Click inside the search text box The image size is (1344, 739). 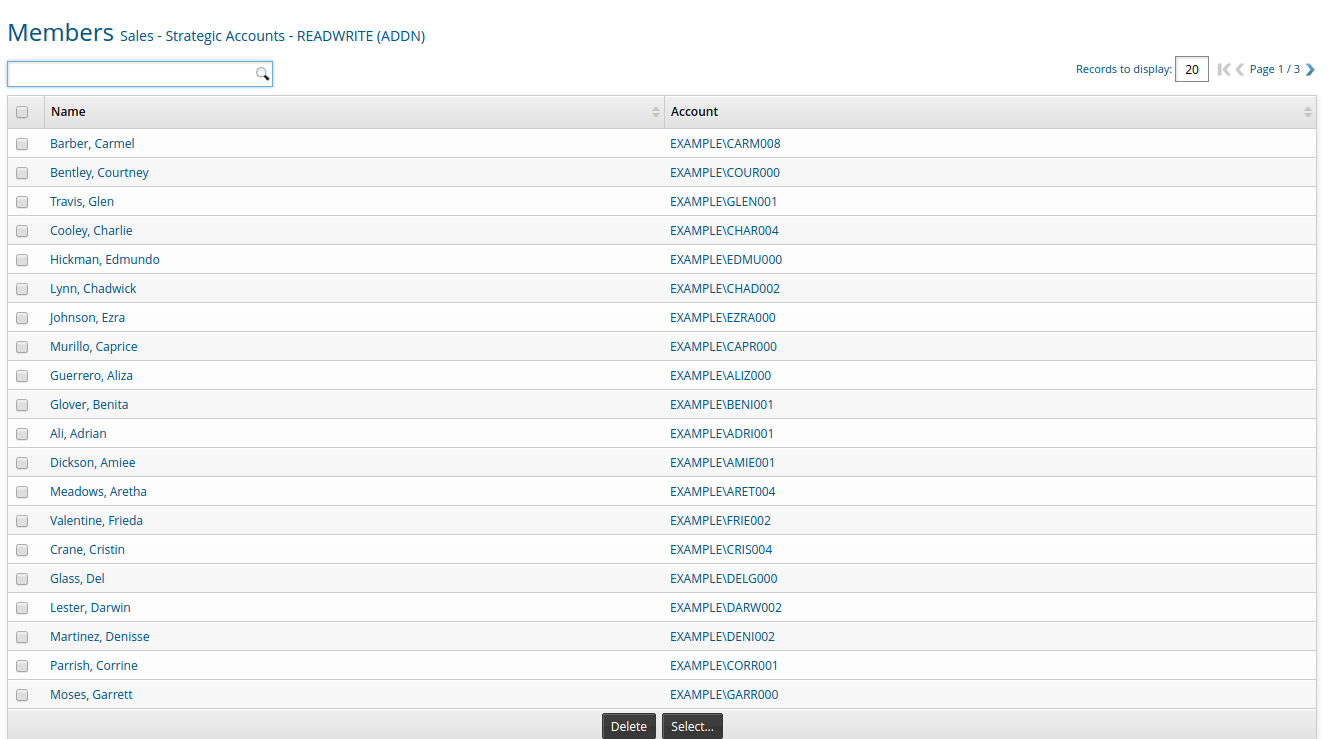(x=130, y=73)
